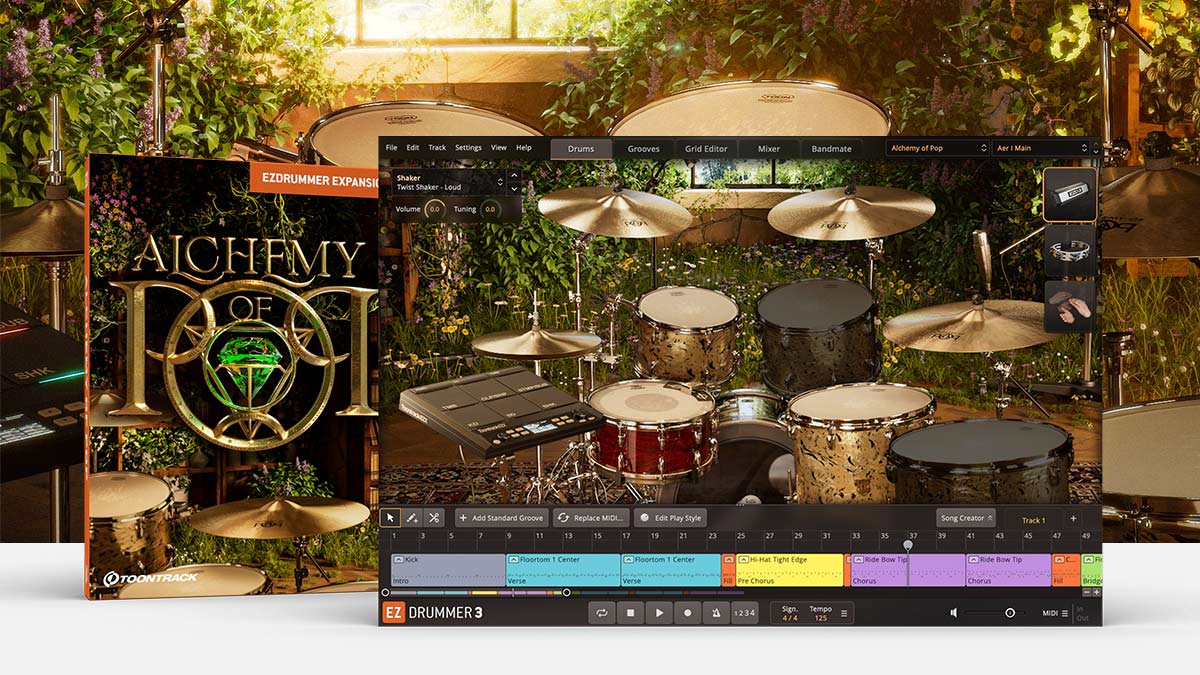
Task: Switch to the Drums tab
Action: click(581, 148)
